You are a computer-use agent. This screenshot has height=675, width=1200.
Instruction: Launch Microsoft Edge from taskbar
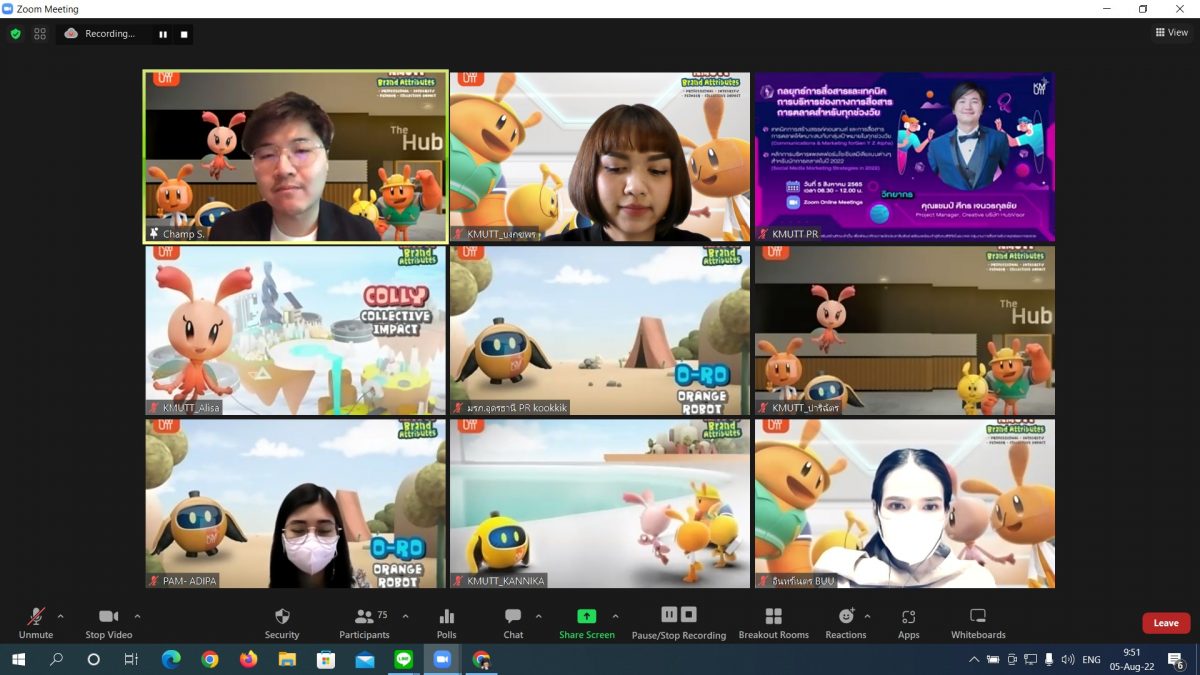(x=171, y=660)
